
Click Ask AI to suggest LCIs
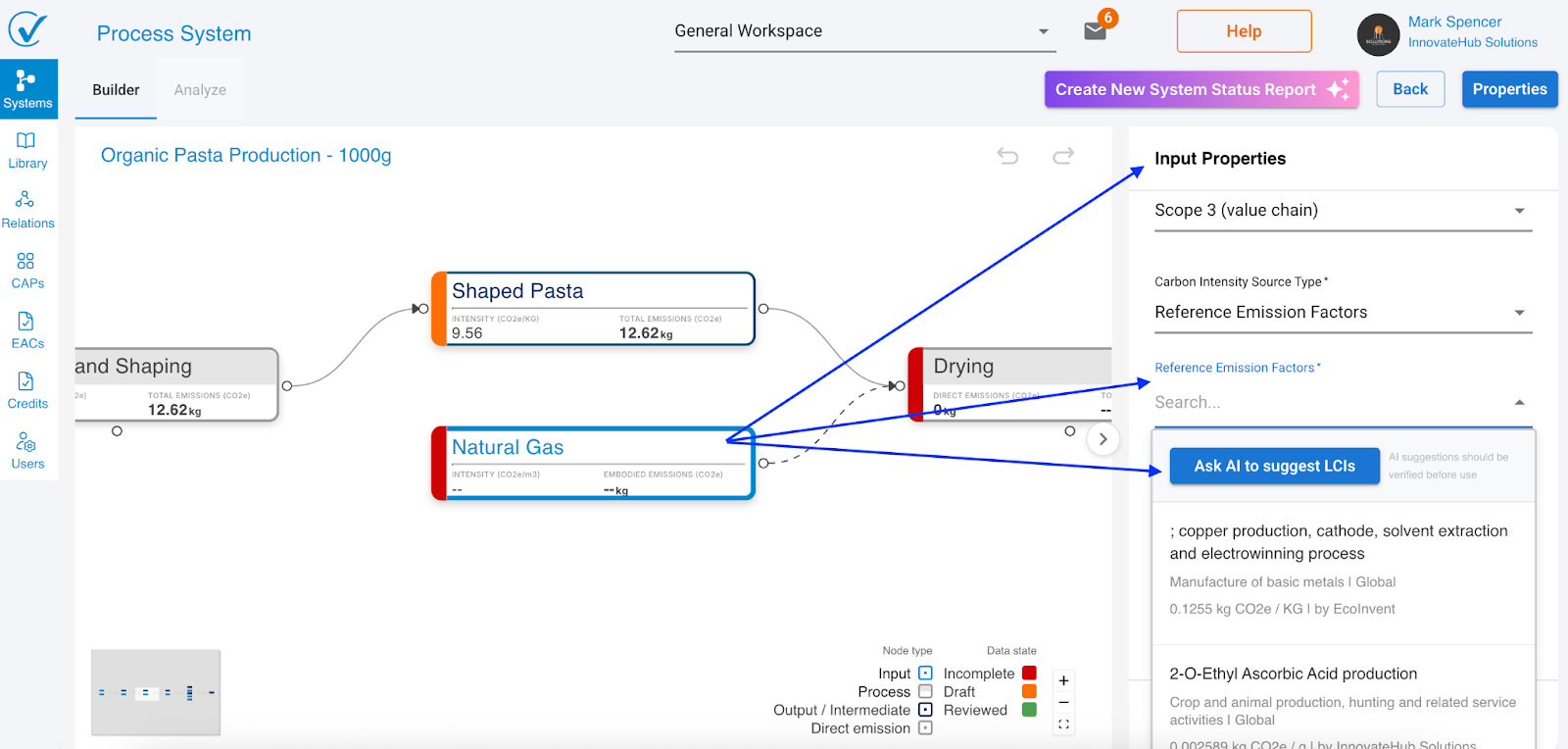pyautogui.click(x=1274, y=467)
